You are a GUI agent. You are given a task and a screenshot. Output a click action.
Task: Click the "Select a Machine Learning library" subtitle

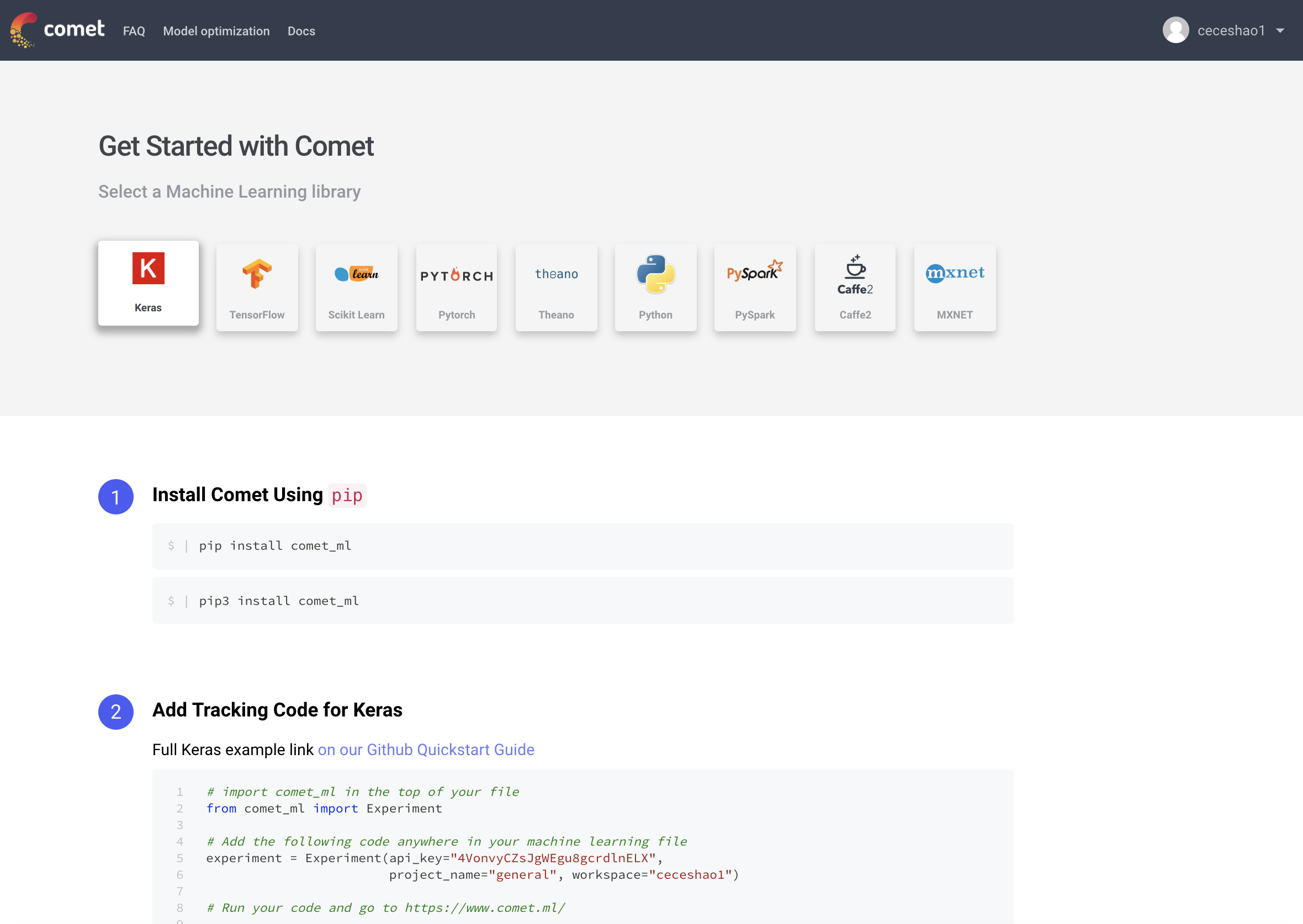229,192
